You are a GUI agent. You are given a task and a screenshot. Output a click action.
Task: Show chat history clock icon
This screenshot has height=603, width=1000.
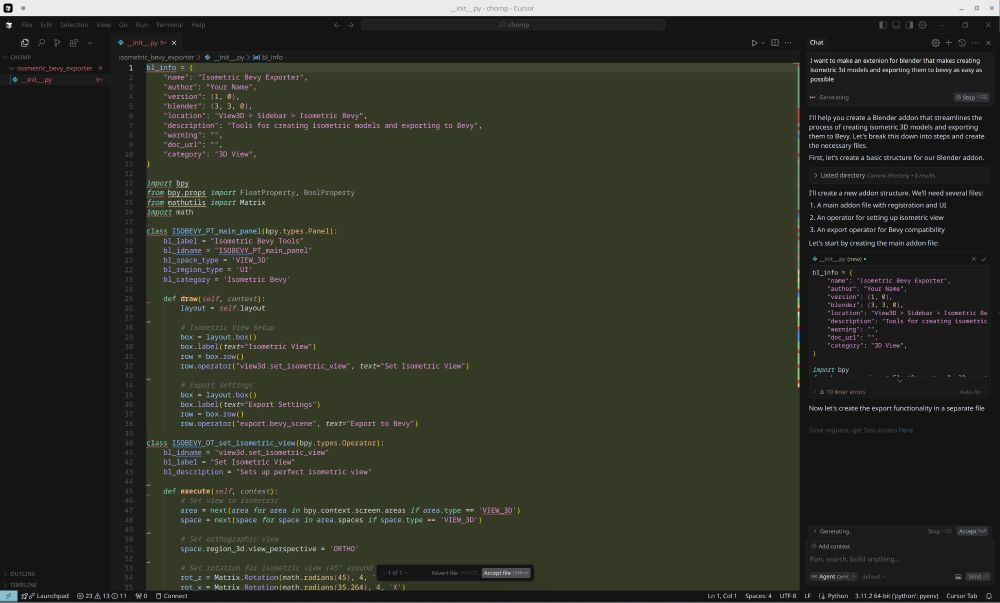point(962,43)
